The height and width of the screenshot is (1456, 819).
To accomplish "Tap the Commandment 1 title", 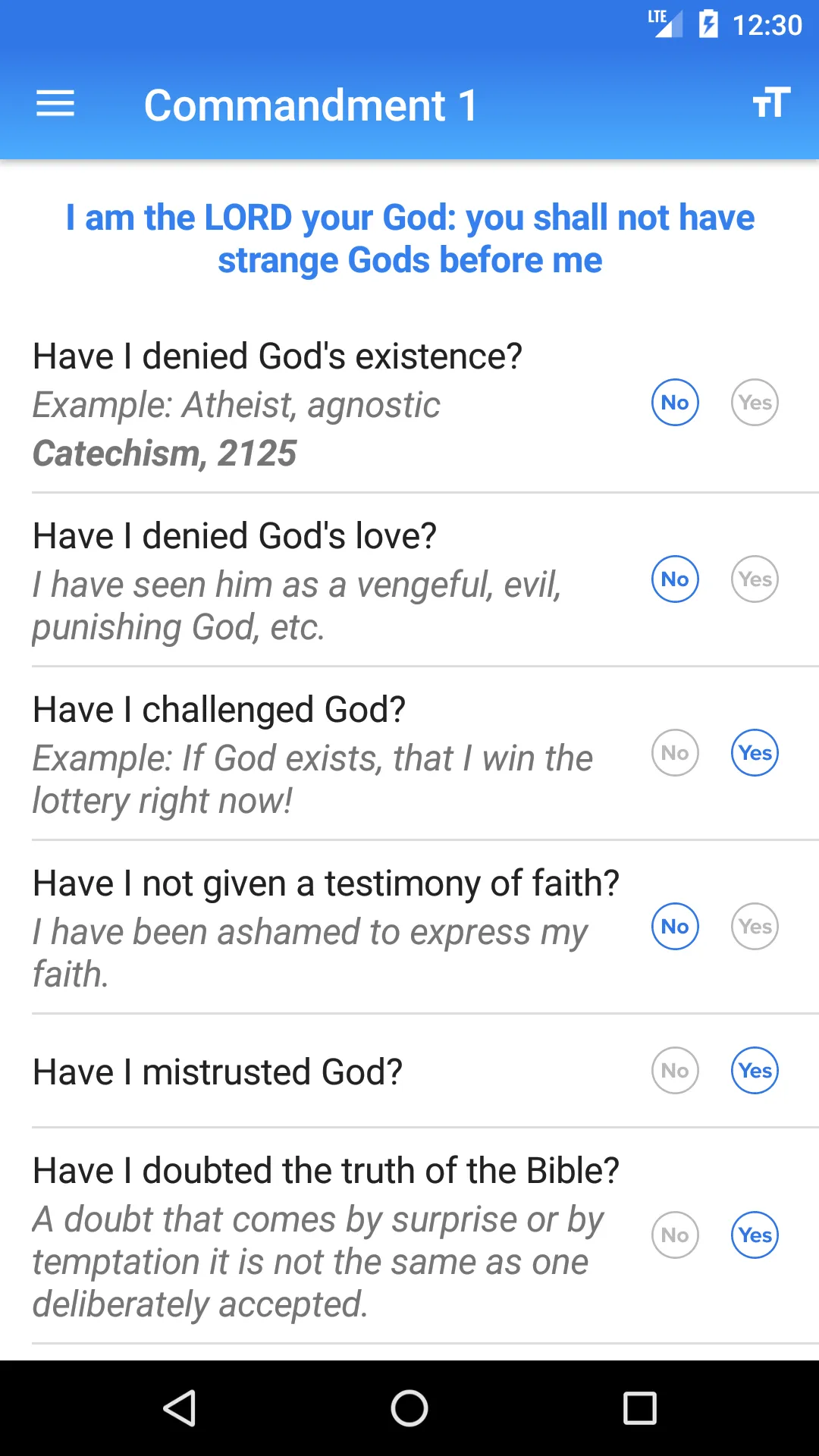I will [x=311, y=105].
